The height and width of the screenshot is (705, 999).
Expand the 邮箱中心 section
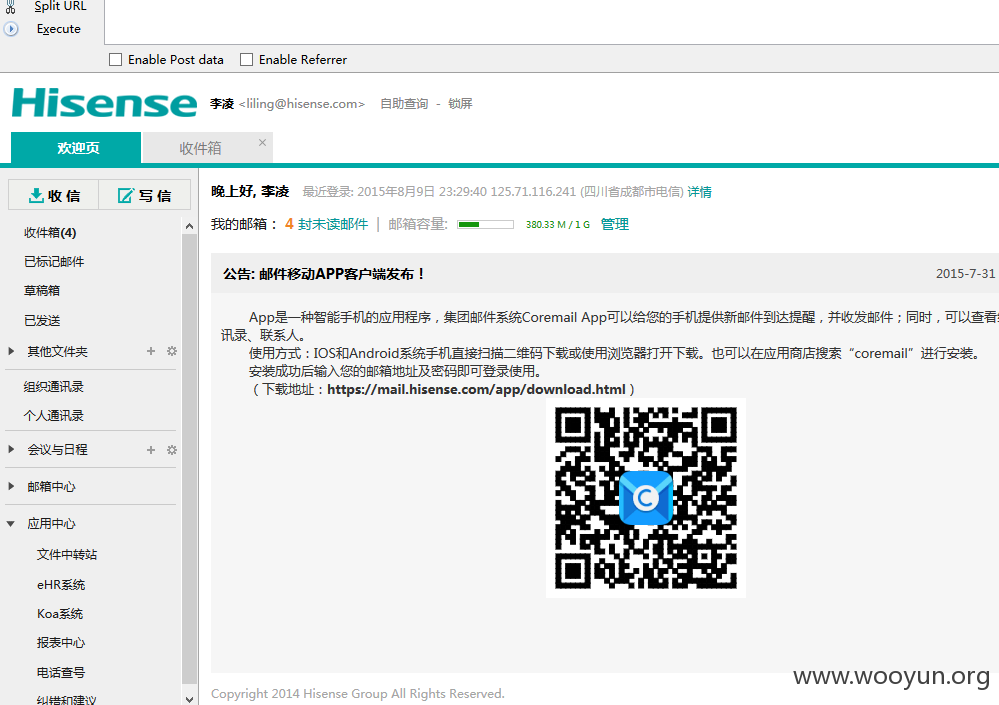[x=11, y=486]
